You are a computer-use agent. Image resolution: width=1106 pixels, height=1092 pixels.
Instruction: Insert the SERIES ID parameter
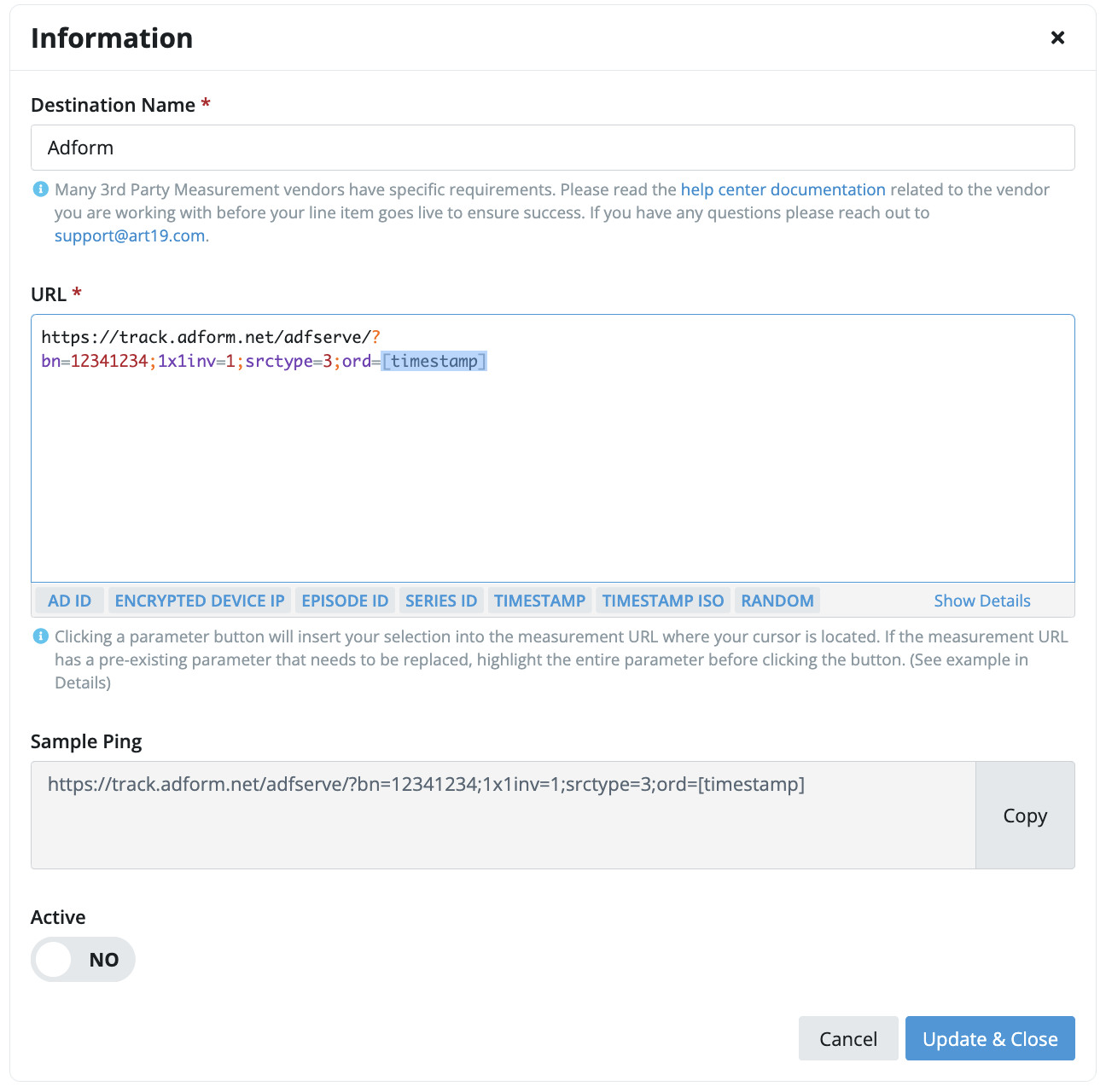point(441,601)
